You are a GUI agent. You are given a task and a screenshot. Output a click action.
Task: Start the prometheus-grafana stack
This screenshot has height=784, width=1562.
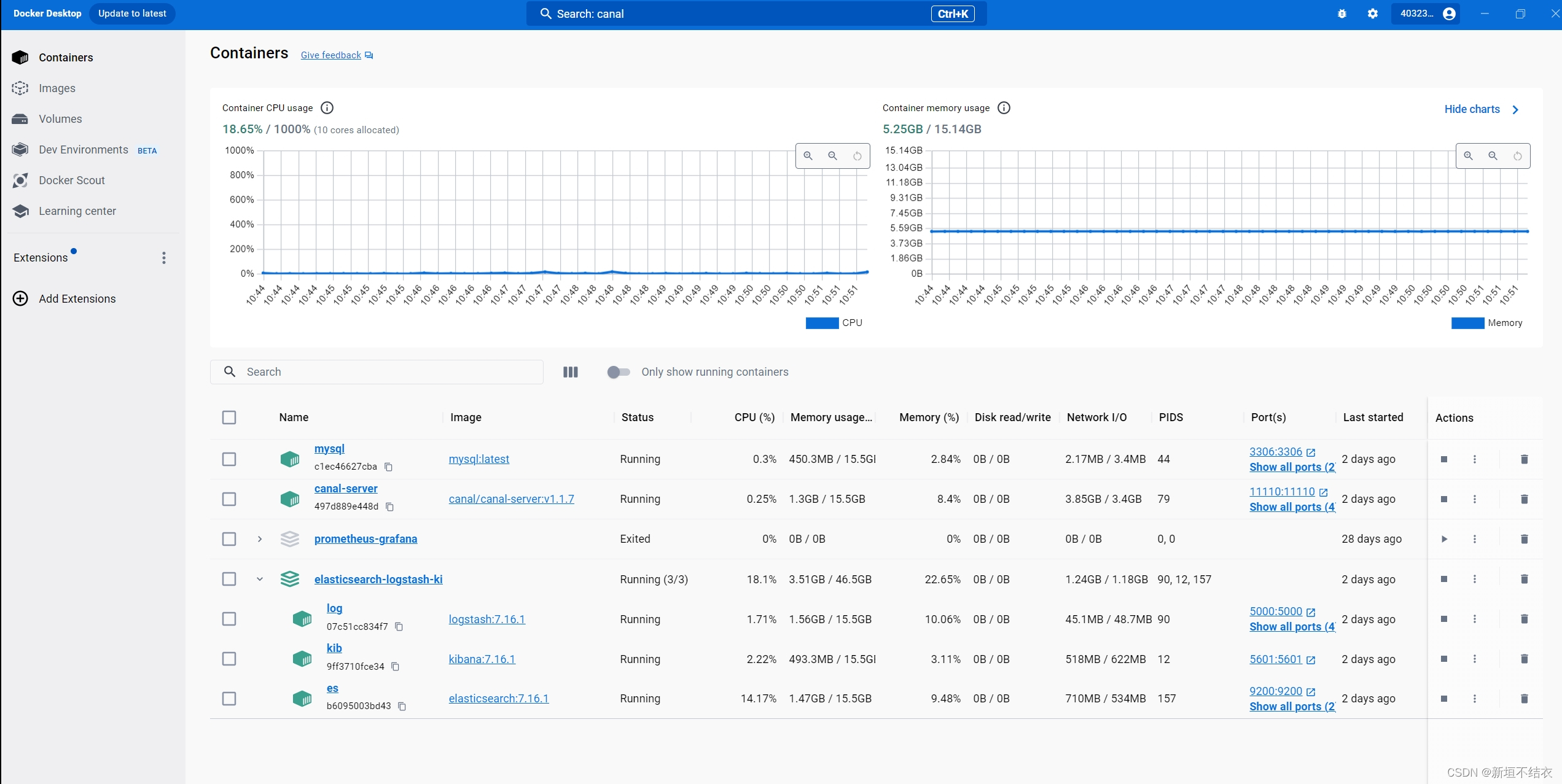(x=1444, y=539)
